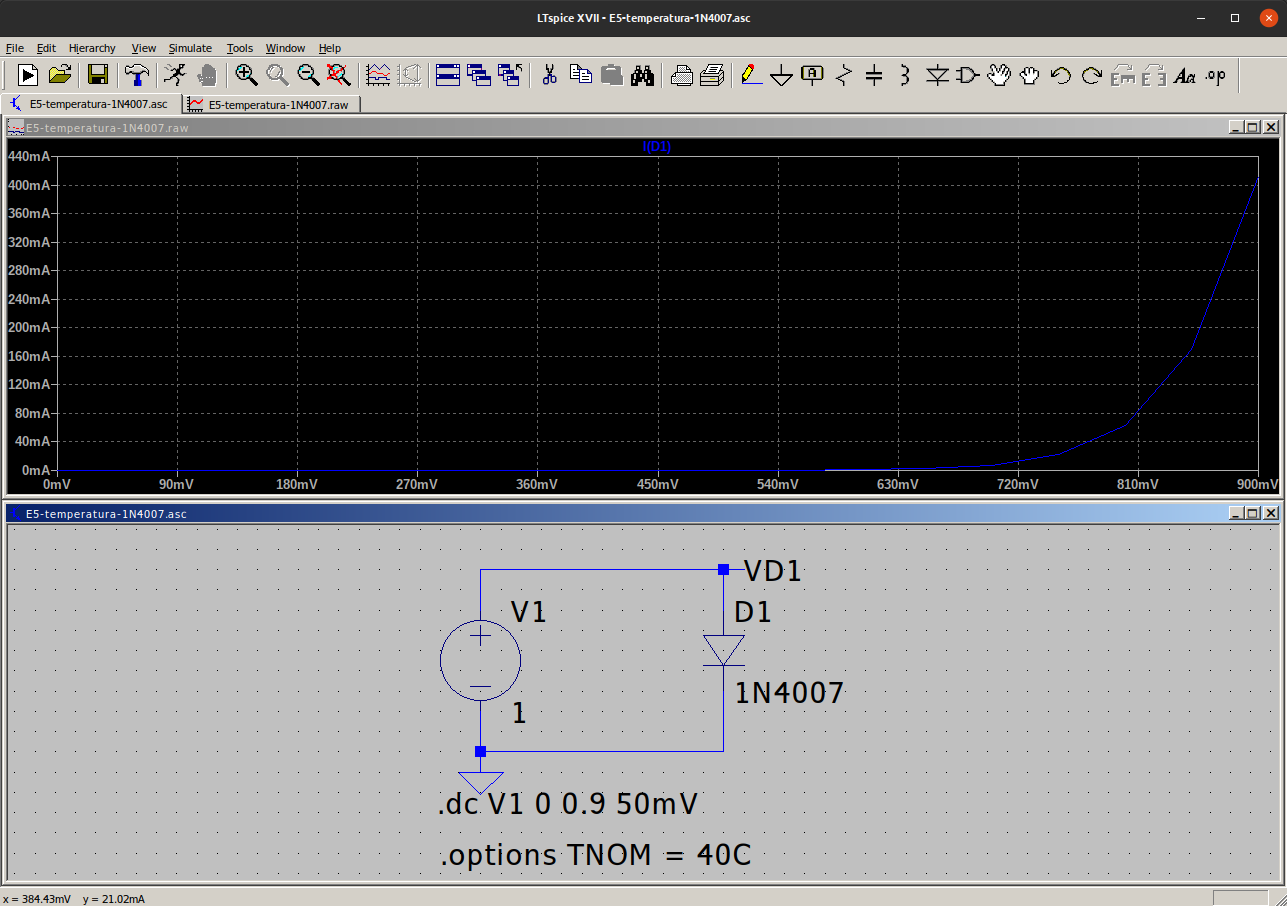The height and width of the screenshot is (906, 1287).
Task: Switch to the E5-temperatura-1N4007.asc tab
Action: [x=90, y=104]
